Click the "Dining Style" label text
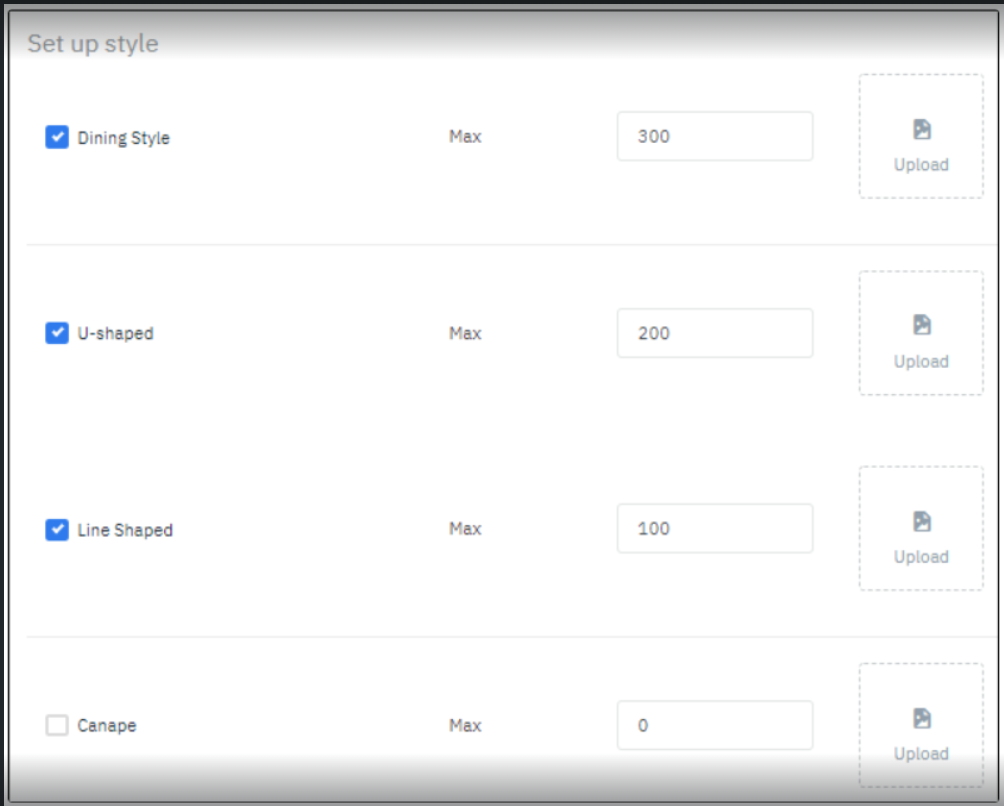The height and width of the screenshot is (806, 1004). coord(124,138)
